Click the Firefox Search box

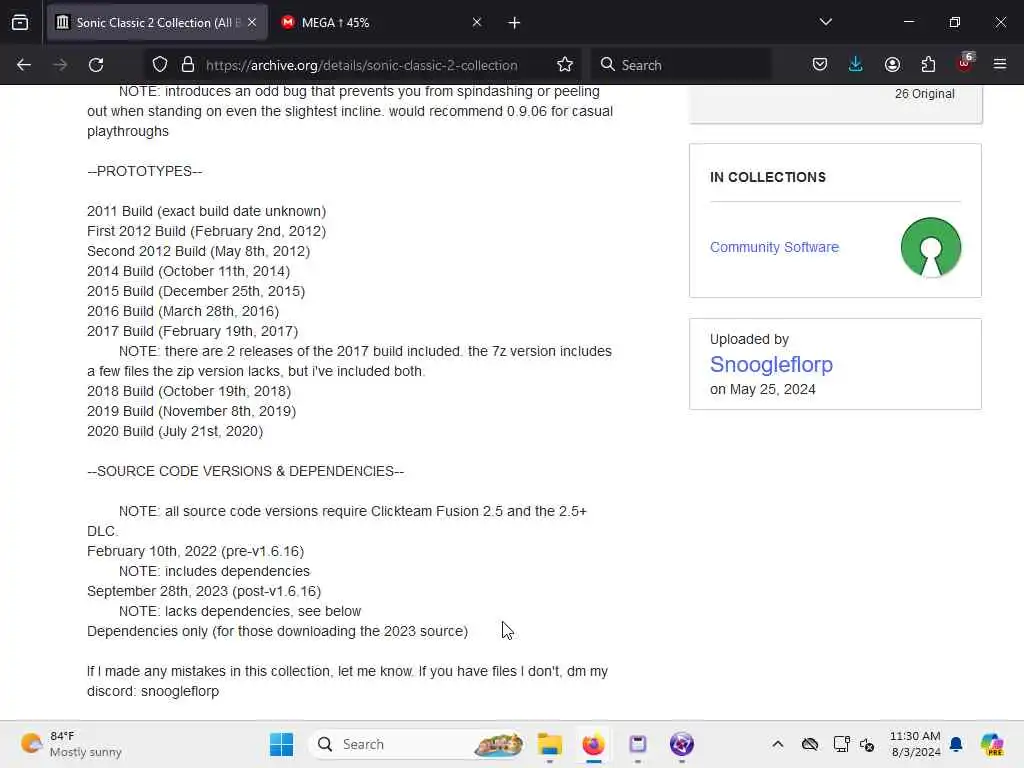pos(682,65)
